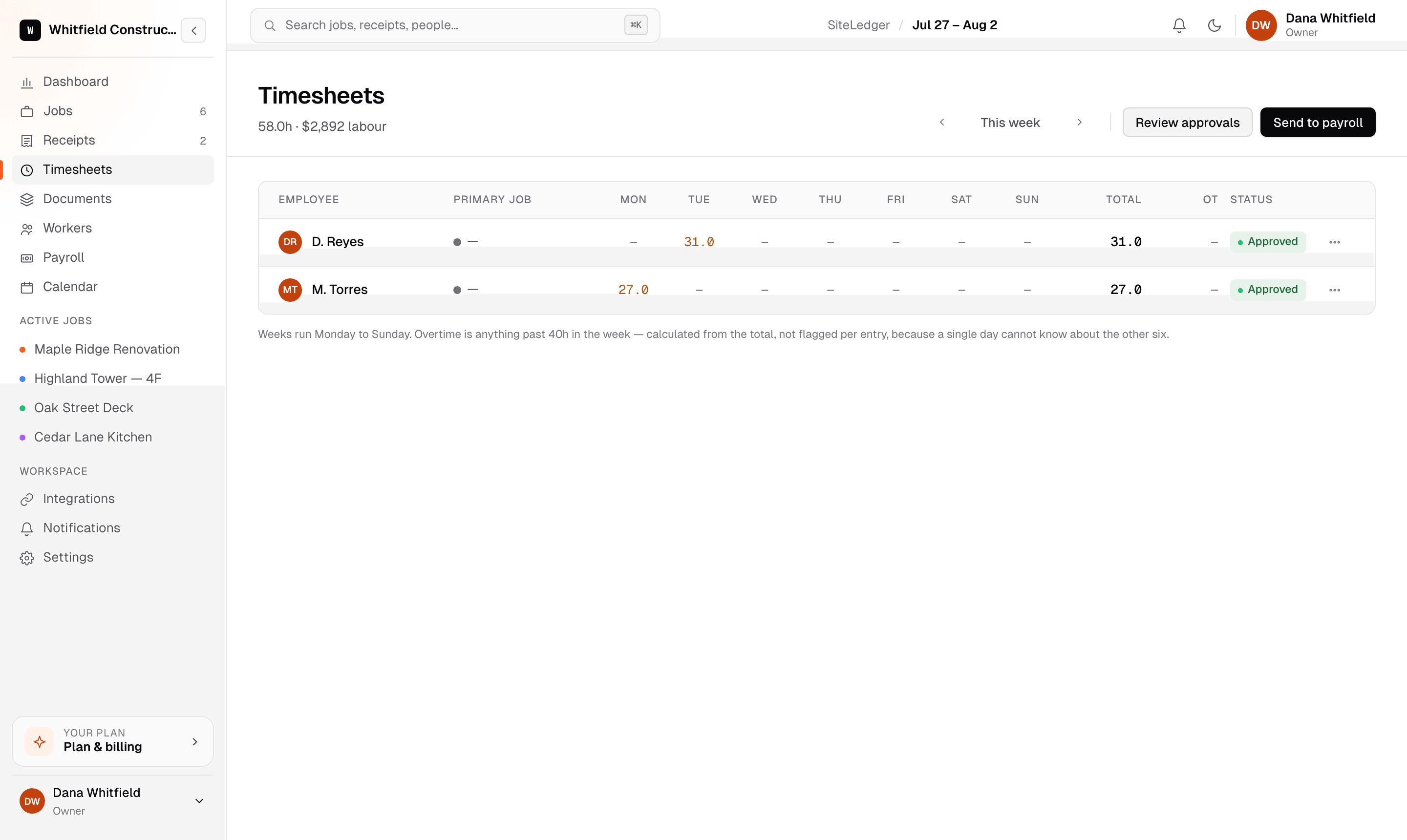Open Highland Tower — 4F job
This screenshot has height=840, width=1407.
pyautogui.click(x=113, y=378)
